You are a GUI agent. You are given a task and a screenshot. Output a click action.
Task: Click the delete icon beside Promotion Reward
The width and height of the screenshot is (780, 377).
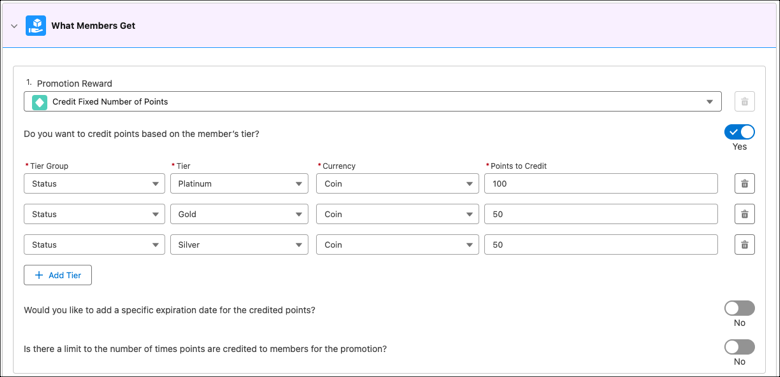[745, 101]
